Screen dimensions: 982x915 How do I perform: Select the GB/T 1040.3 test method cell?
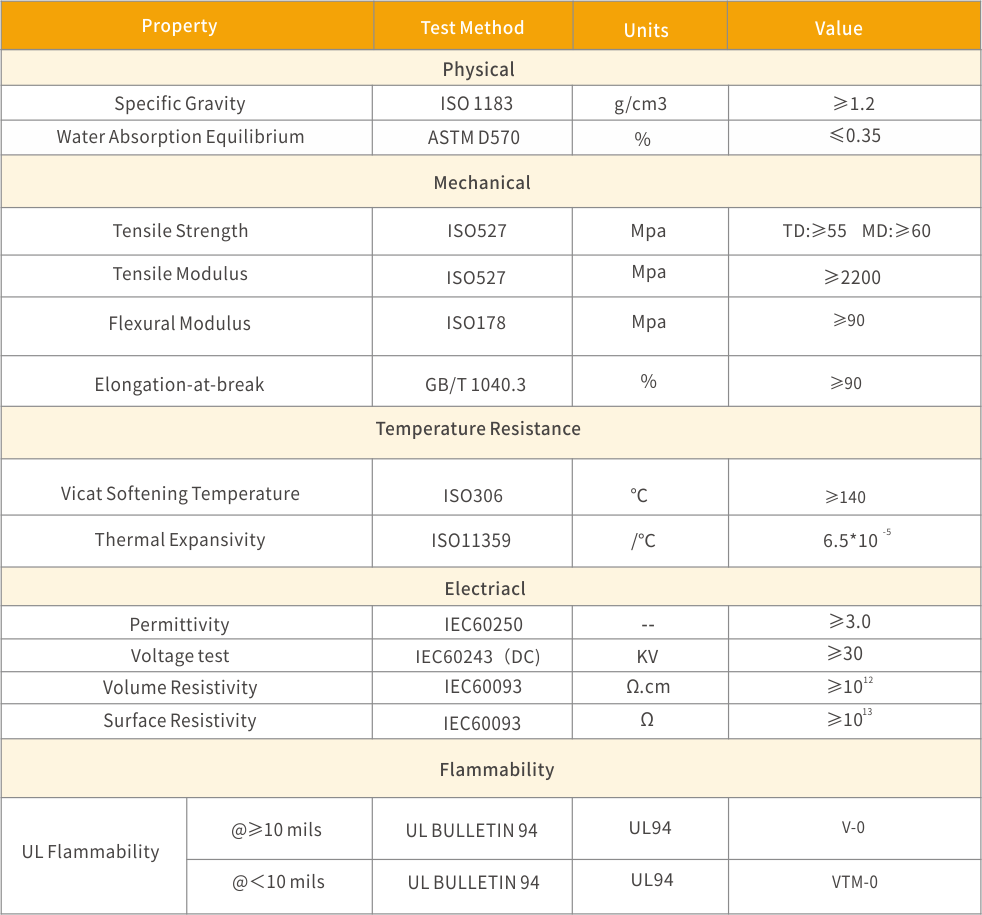(x=472, y=385)
